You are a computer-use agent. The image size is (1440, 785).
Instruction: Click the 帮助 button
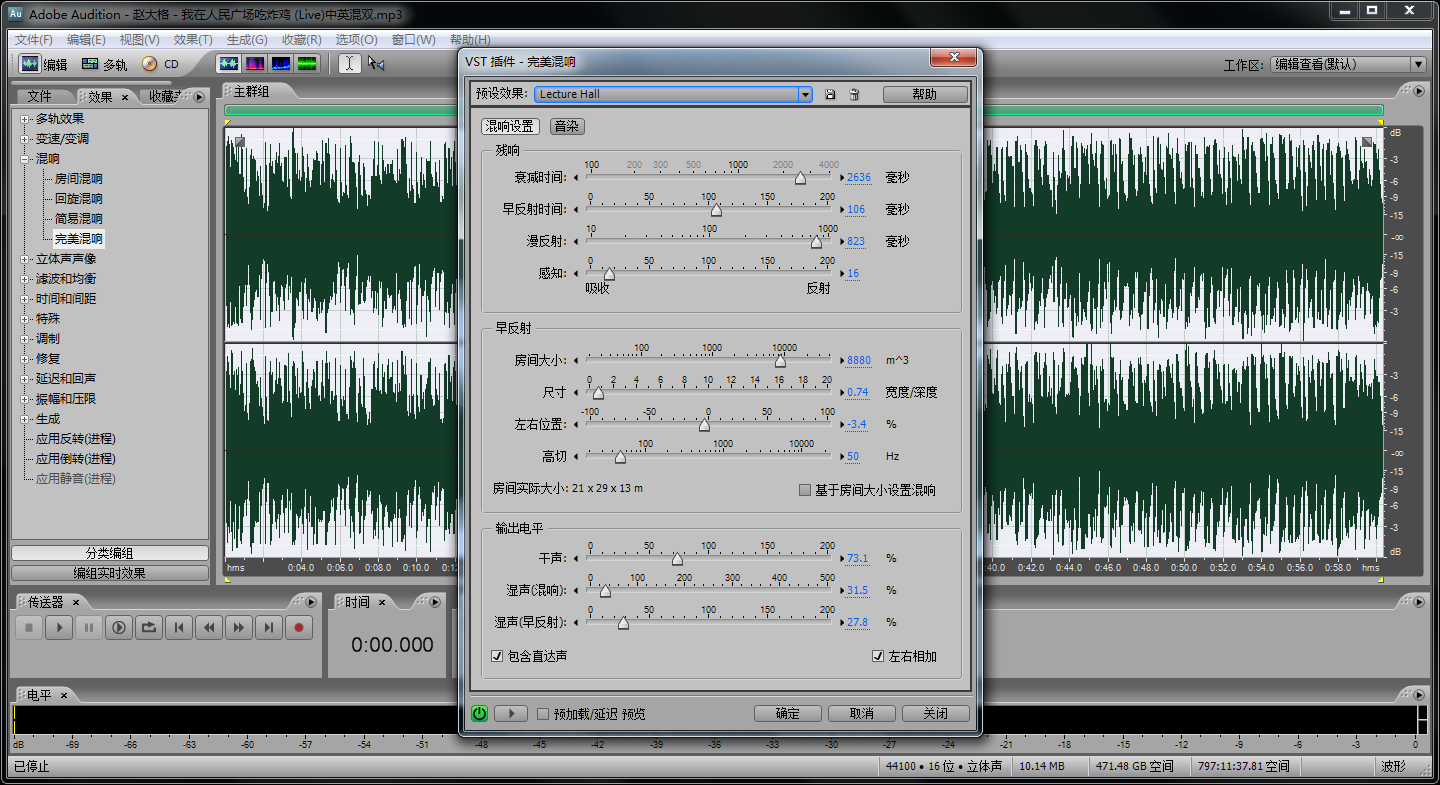click(x=925, y=94)
